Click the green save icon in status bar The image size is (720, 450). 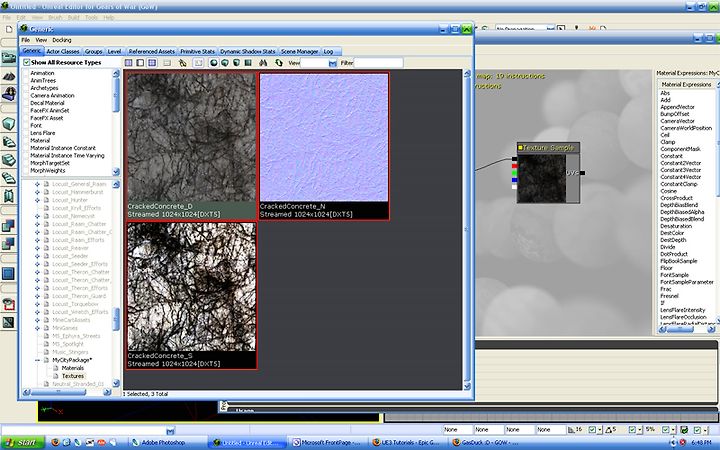pos(684,430)
